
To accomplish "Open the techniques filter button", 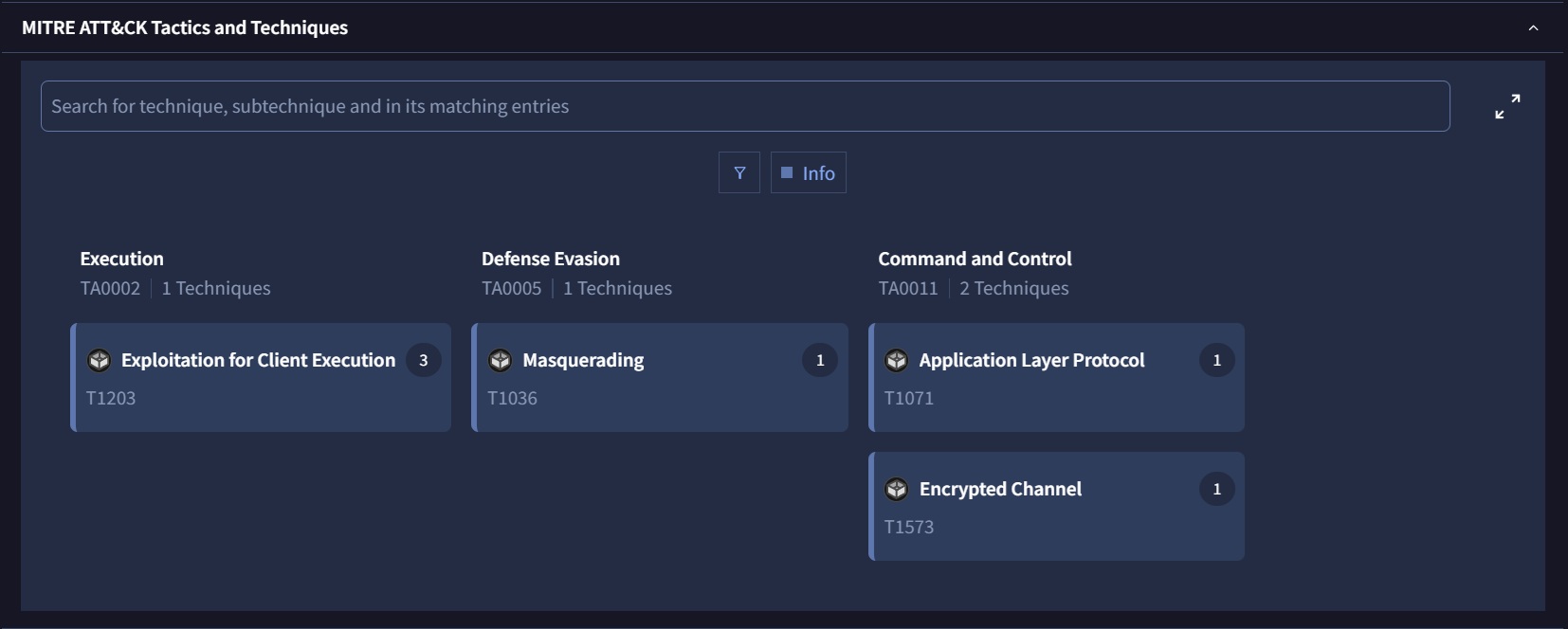I will [x=739, y=172].
